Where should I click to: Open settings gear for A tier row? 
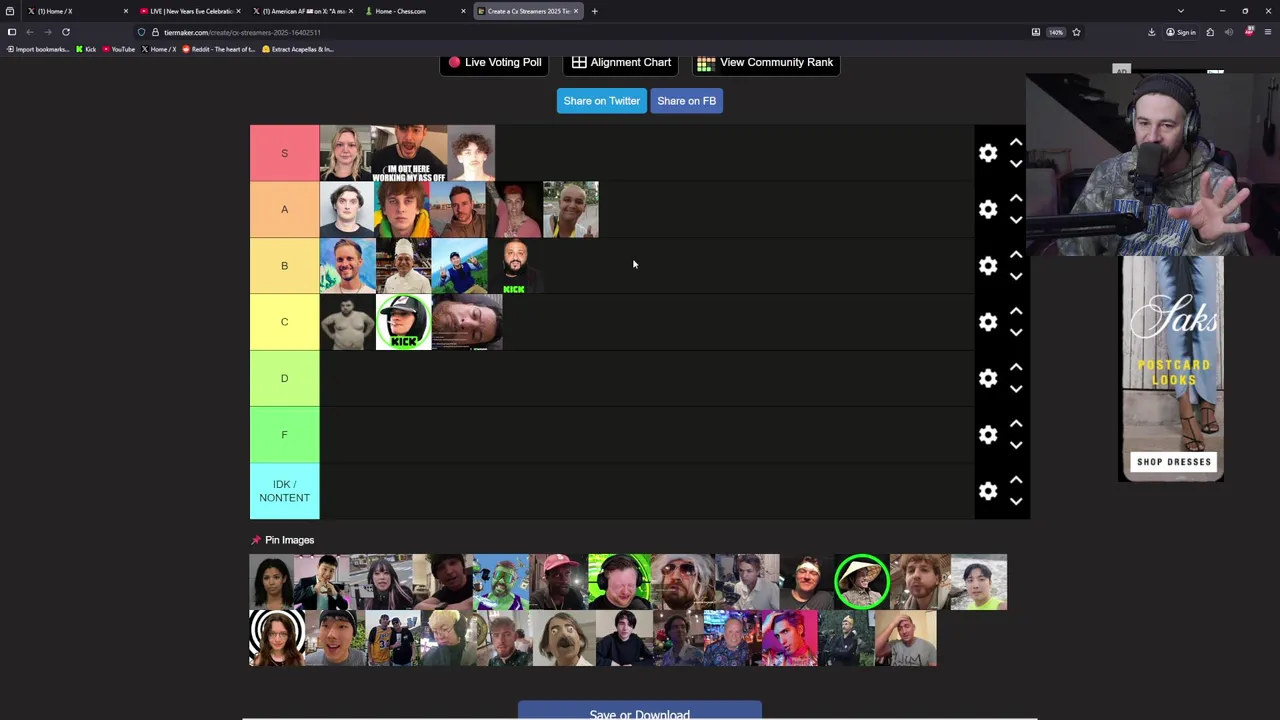tap(988, 209)
